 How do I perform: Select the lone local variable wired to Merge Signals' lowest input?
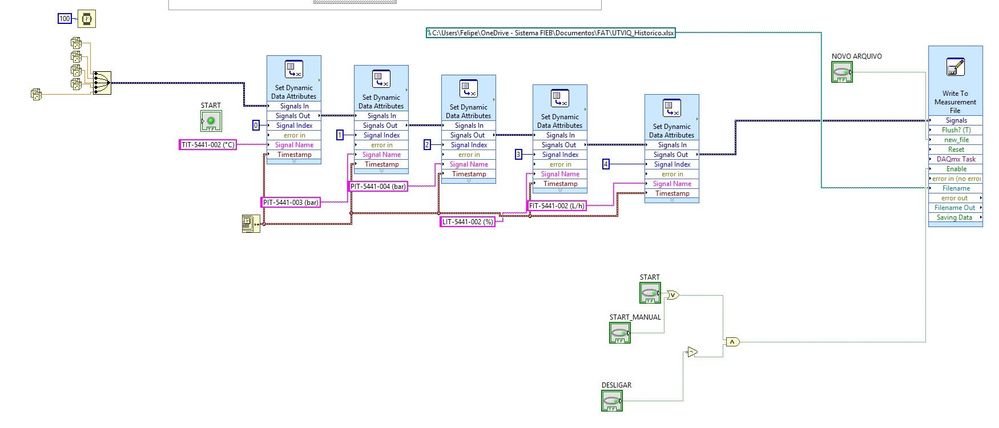click(36, 94)
